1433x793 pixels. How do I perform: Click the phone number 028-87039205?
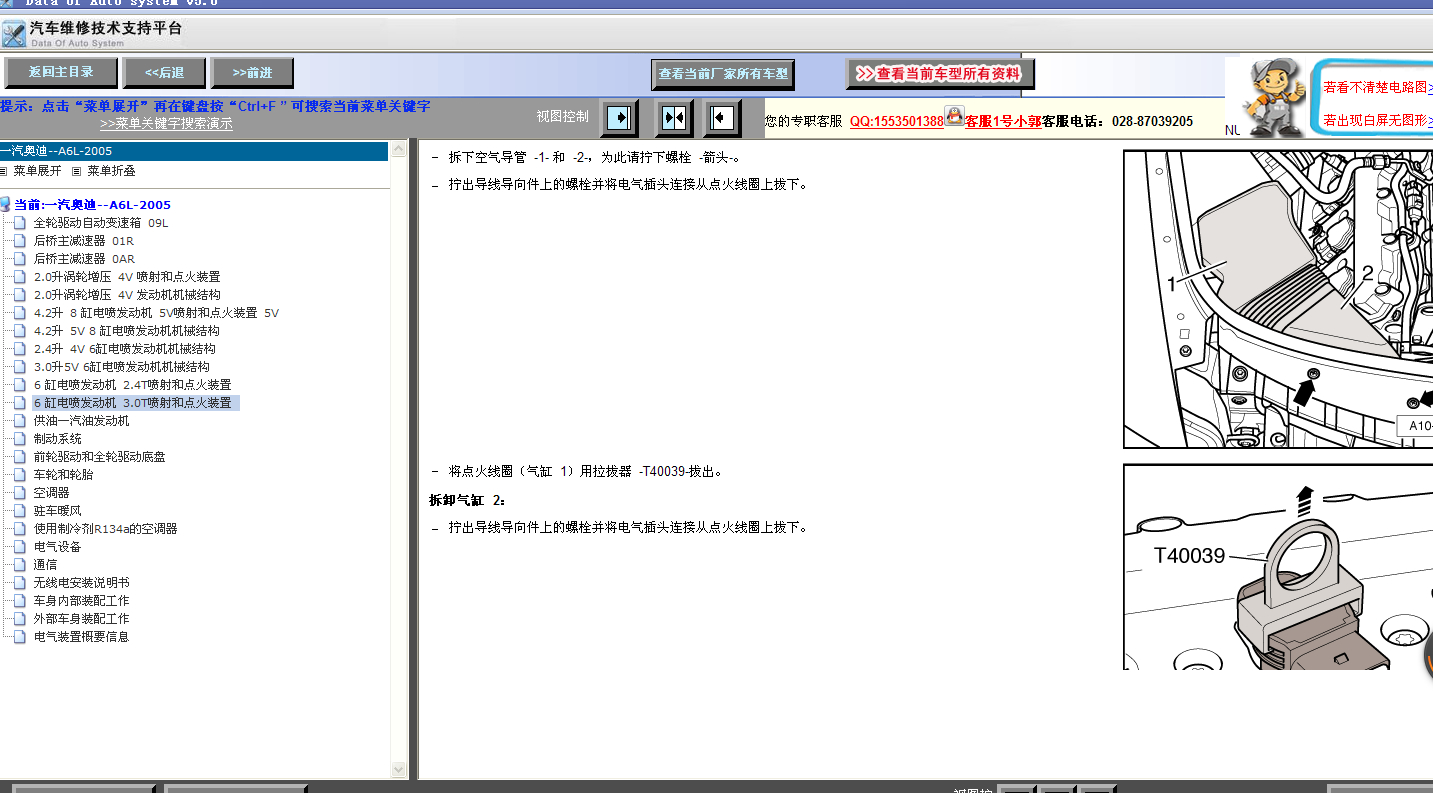point(1152,121)
